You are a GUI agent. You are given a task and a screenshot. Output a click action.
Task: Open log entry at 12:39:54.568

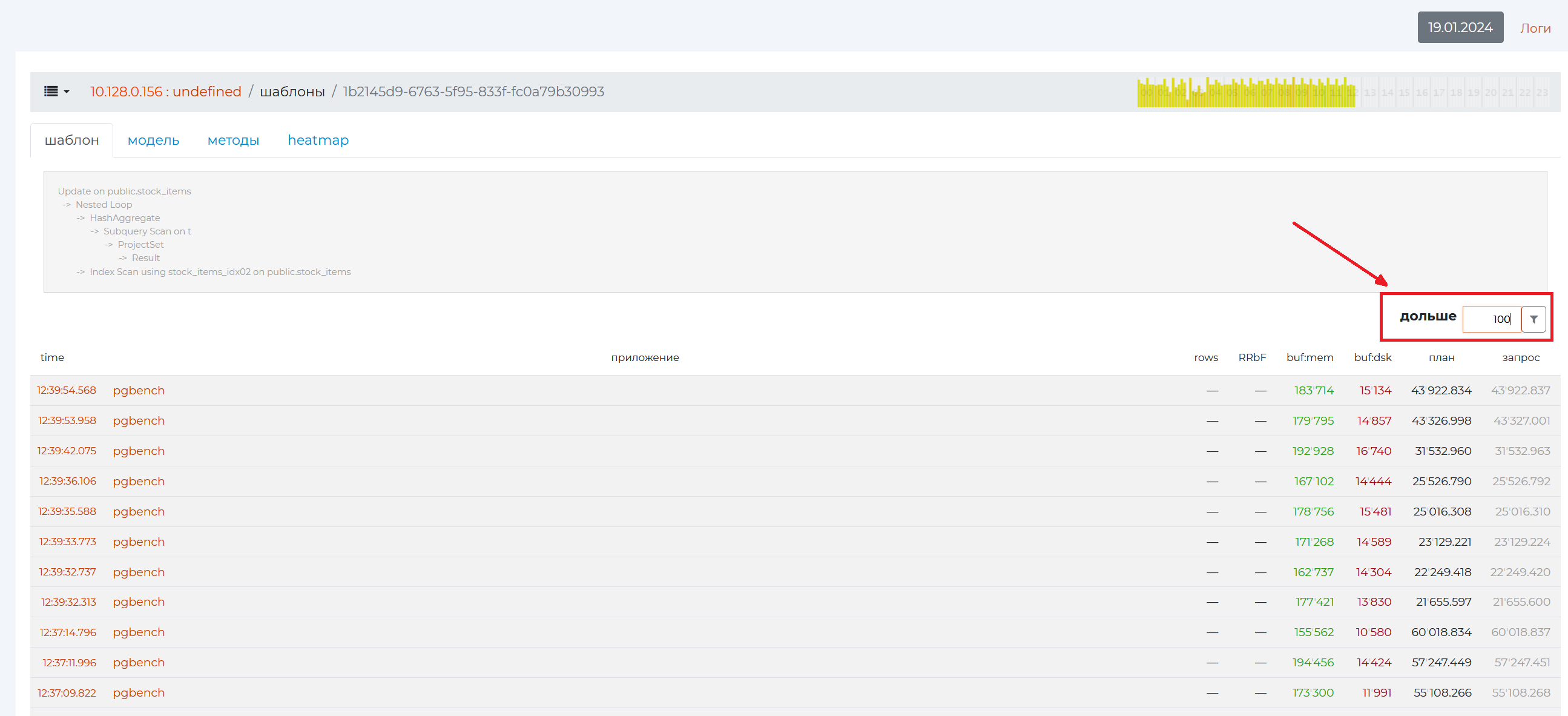pos(67,390)
